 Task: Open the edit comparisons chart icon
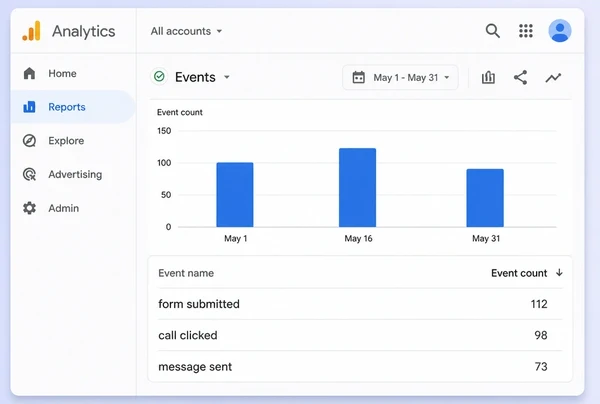488,77
